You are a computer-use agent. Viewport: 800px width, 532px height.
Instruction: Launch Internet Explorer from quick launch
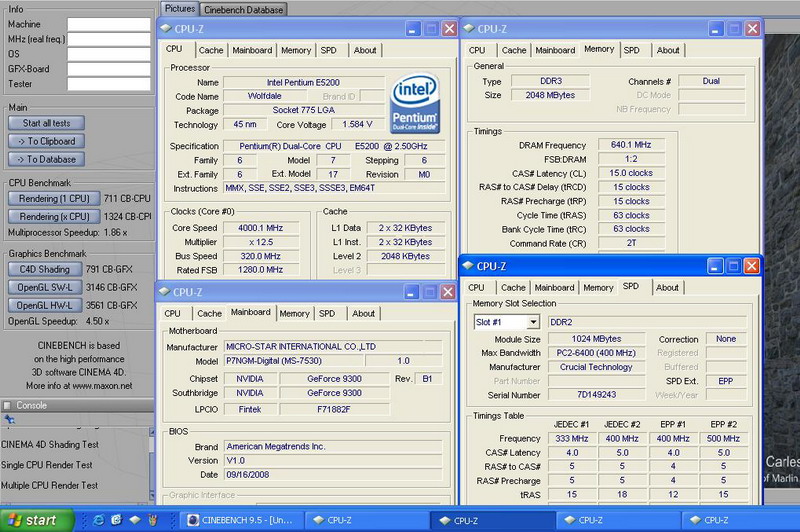[98, 520]
